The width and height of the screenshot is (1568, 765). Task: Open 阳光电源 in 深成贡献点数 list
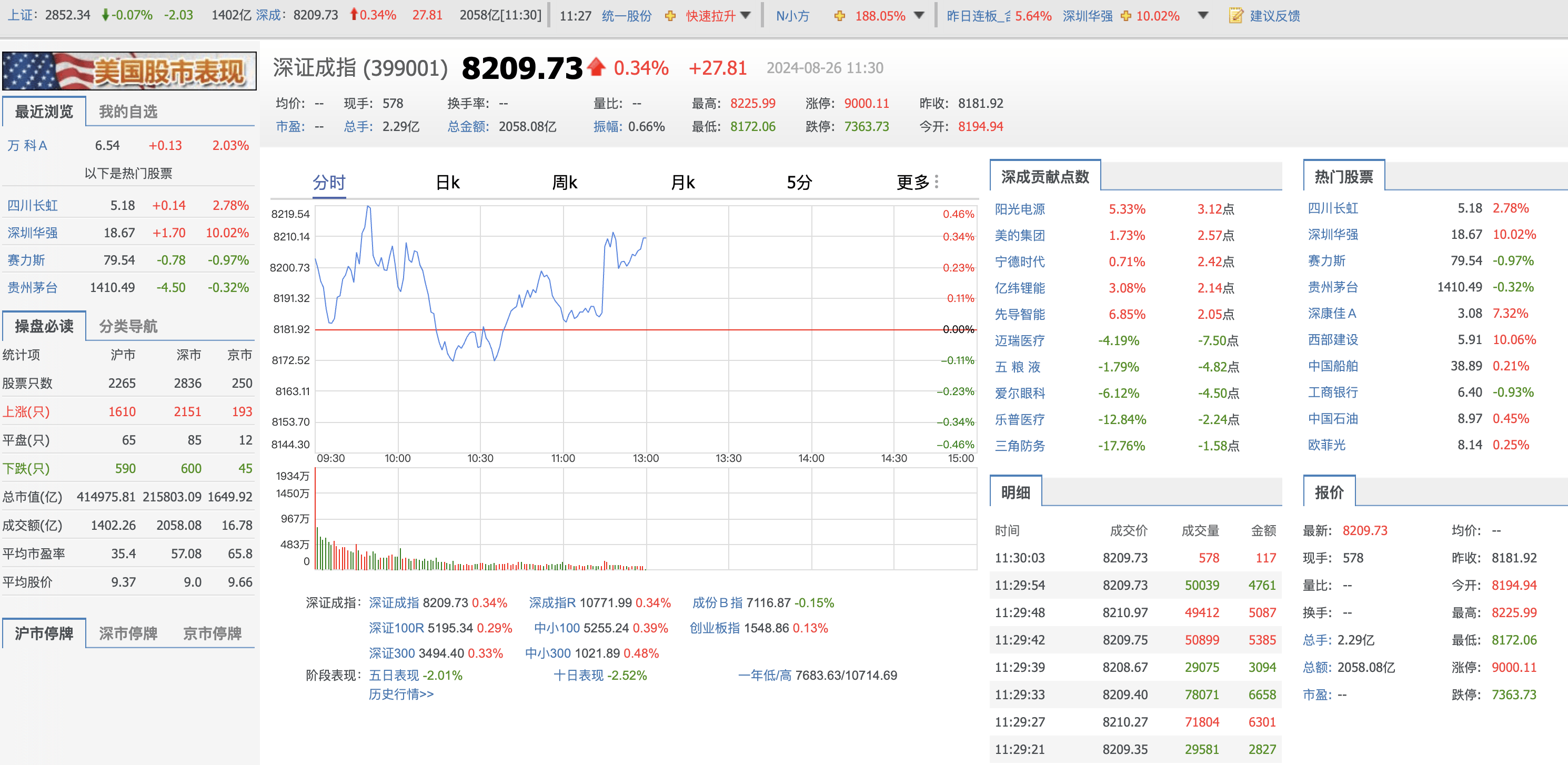[x=1020, y=209]
